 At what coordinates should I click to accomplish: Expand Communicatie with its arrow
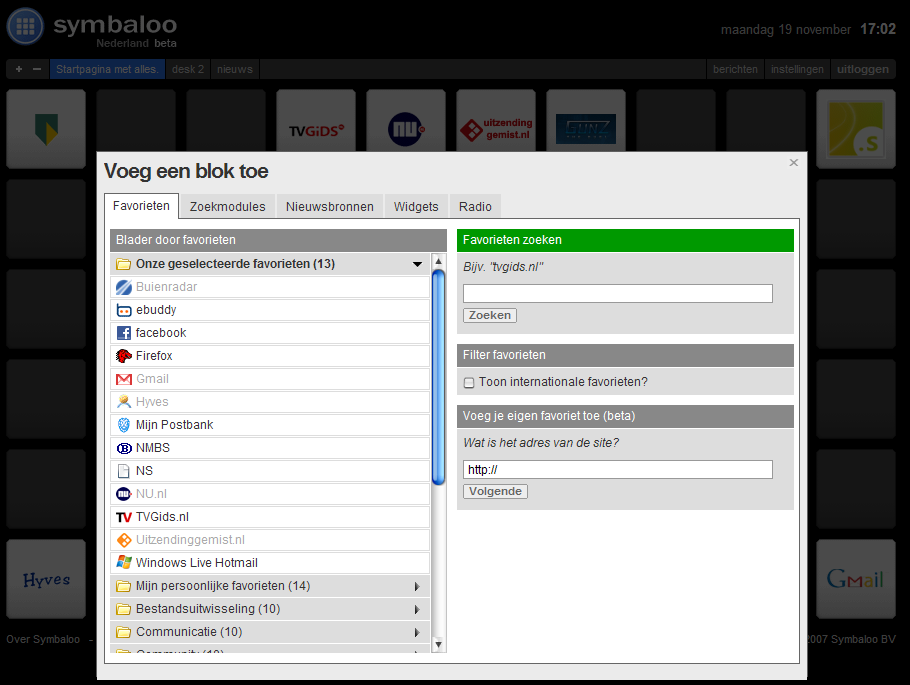pyautogui.click(x=417, y=632)
